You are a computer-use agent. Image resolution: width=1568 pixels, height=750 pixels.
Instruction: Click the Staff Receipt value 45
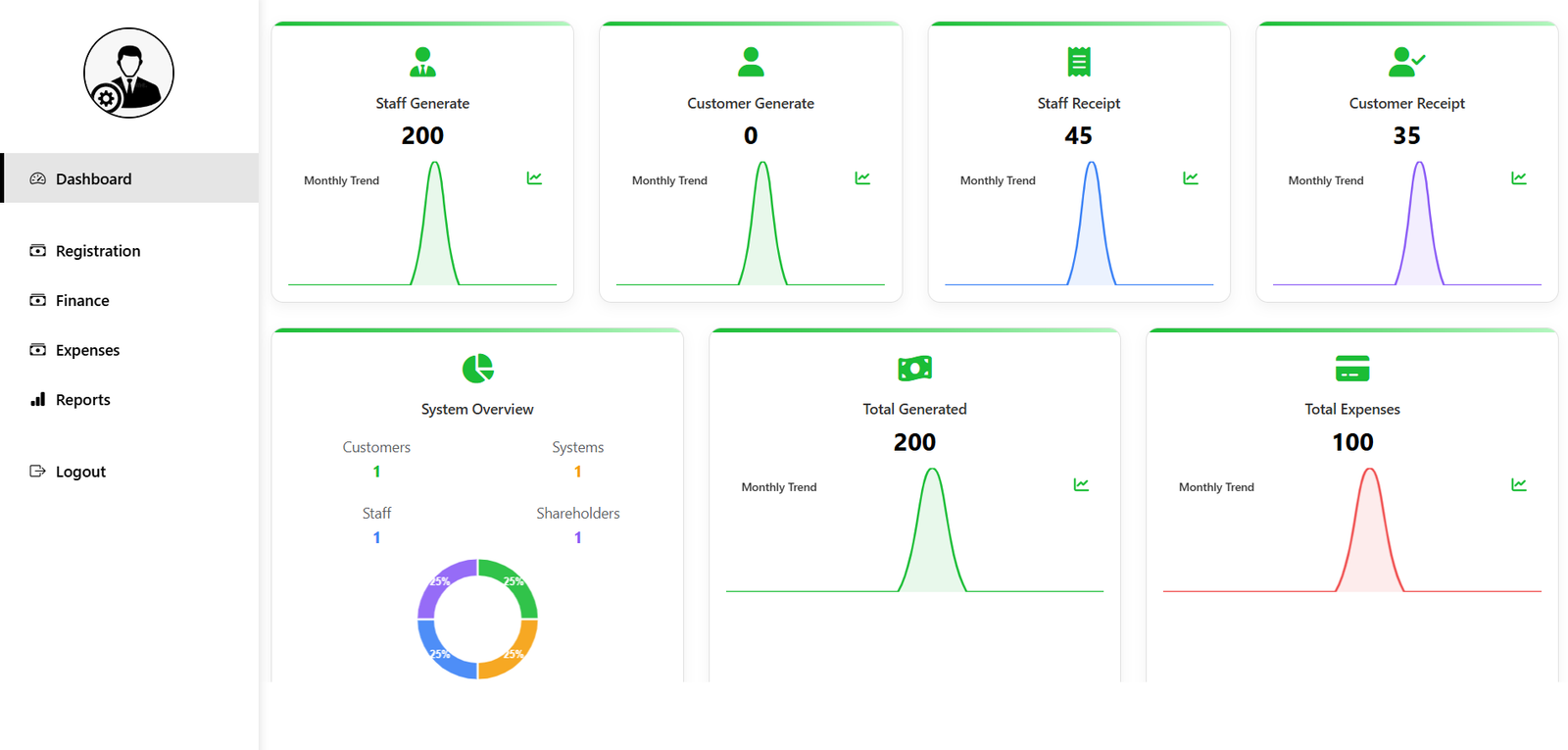coord(1078,135)
